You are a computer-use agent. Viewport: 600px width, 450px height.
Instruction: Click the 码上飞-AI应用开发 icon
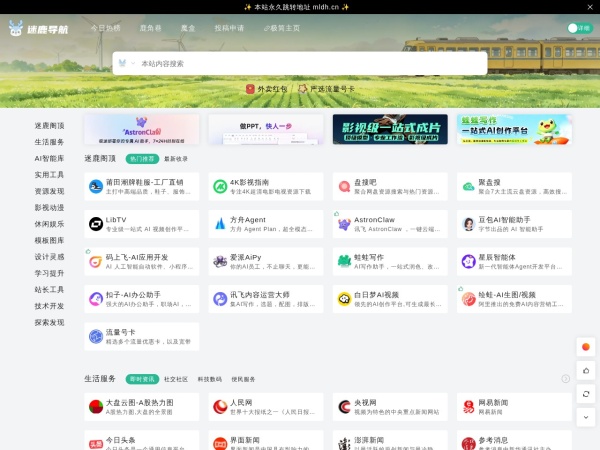point(96,261)
